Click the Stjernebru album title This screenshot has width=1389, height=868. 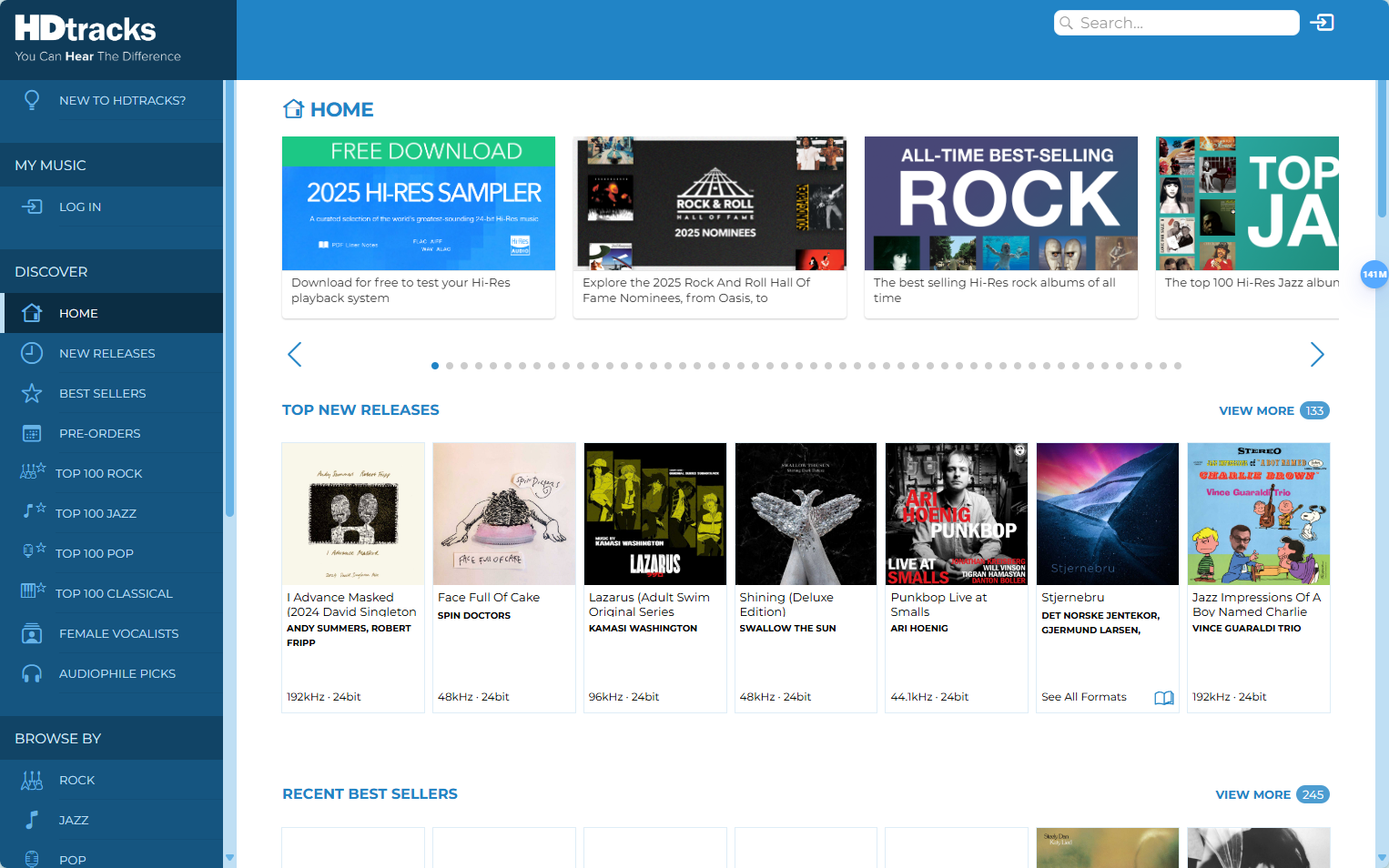coord(1073,597)
